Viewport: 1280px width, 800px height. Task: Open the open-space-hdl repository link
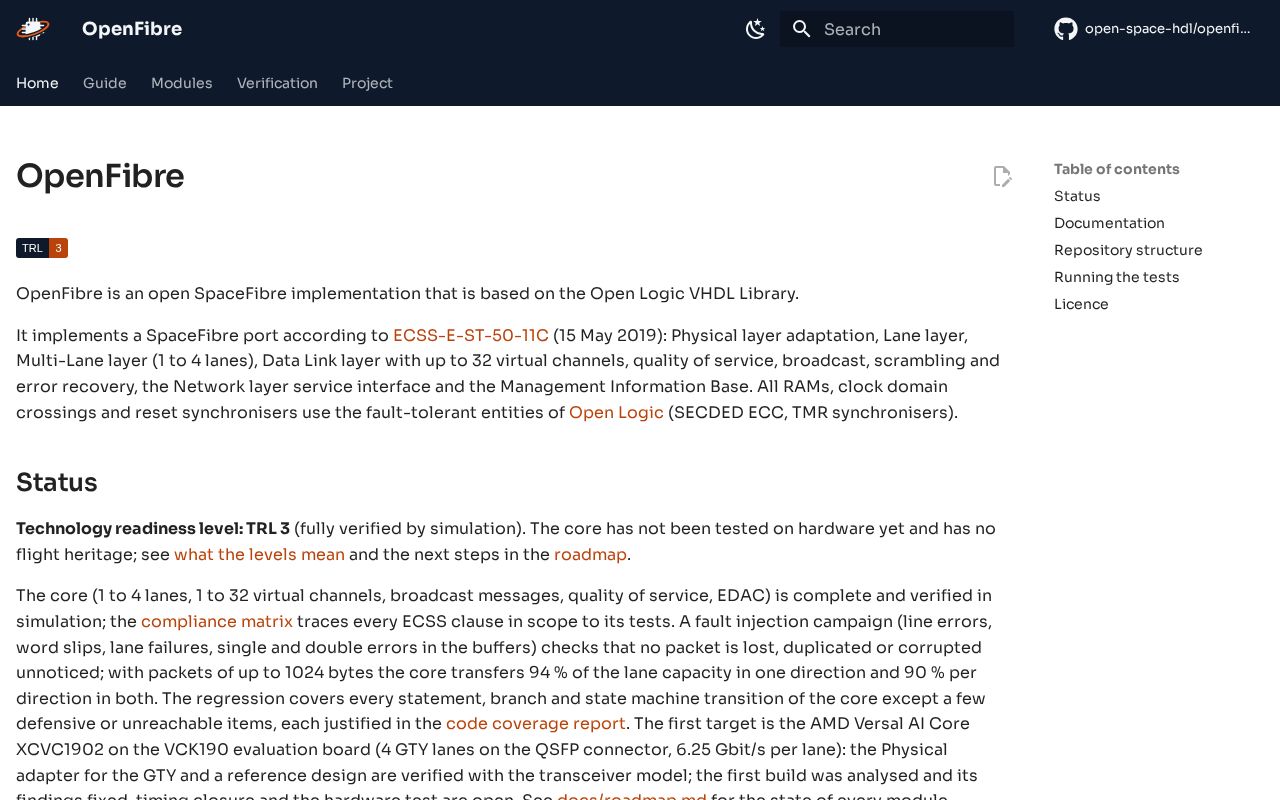(1167, 29)
